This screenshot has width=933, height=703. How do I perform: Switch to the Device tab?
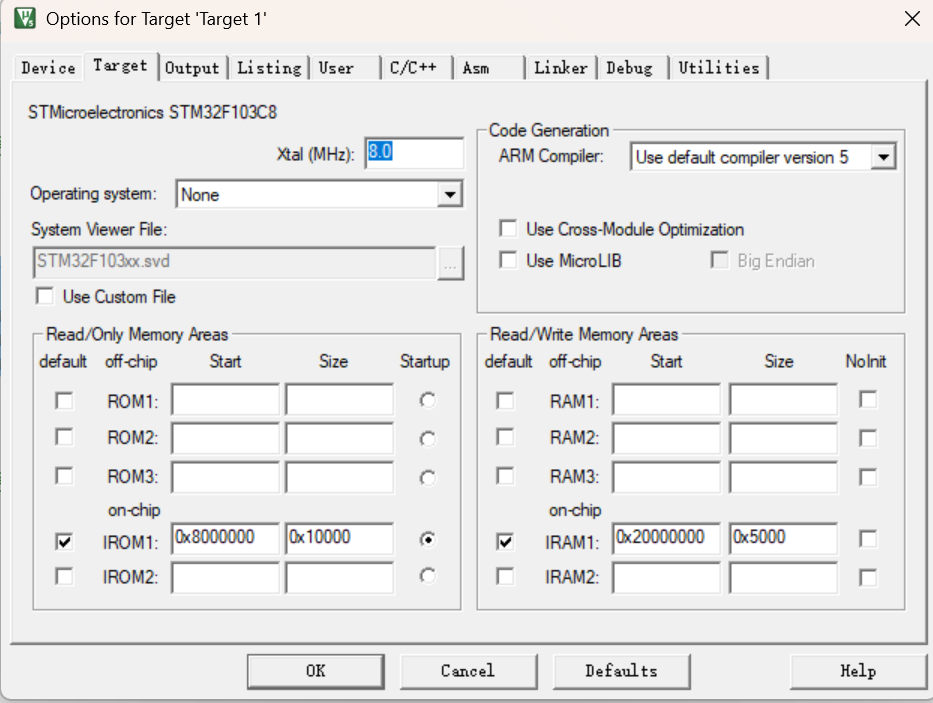(x=48, y=68)
